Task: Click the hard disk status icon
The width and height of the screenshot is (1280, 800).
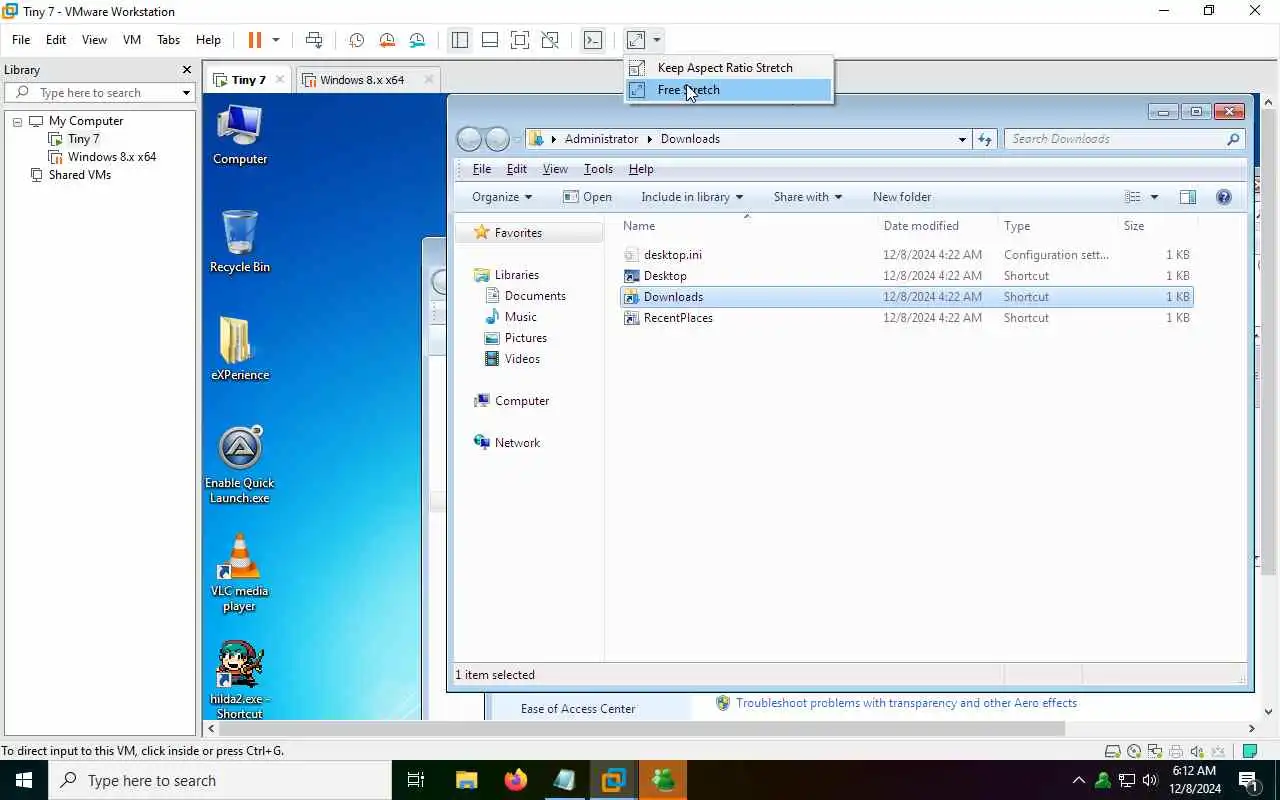Action: pyautogui.click(x=1112, y=751)
